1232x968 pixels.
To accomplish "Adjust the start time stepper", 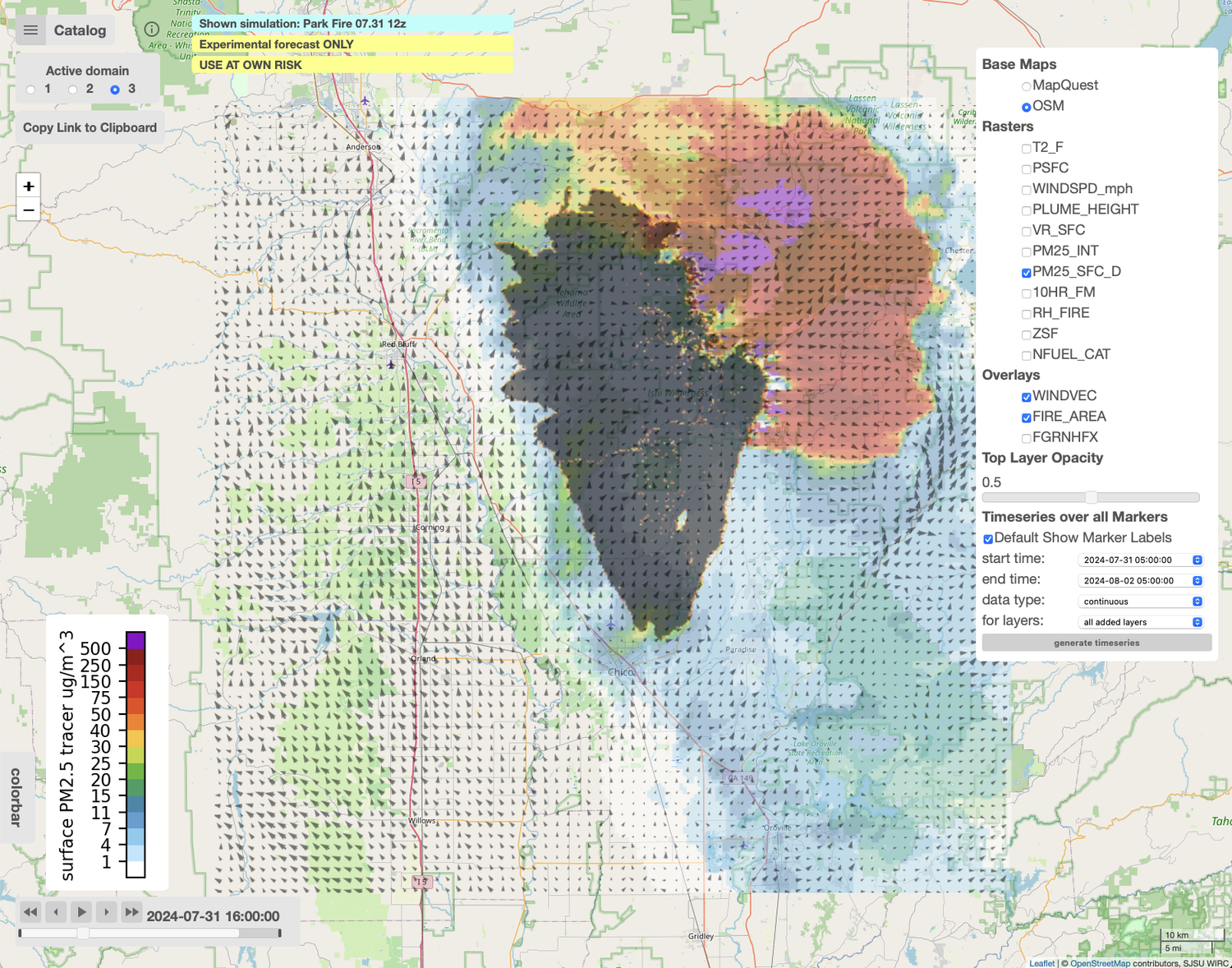I will (1197, 560).
